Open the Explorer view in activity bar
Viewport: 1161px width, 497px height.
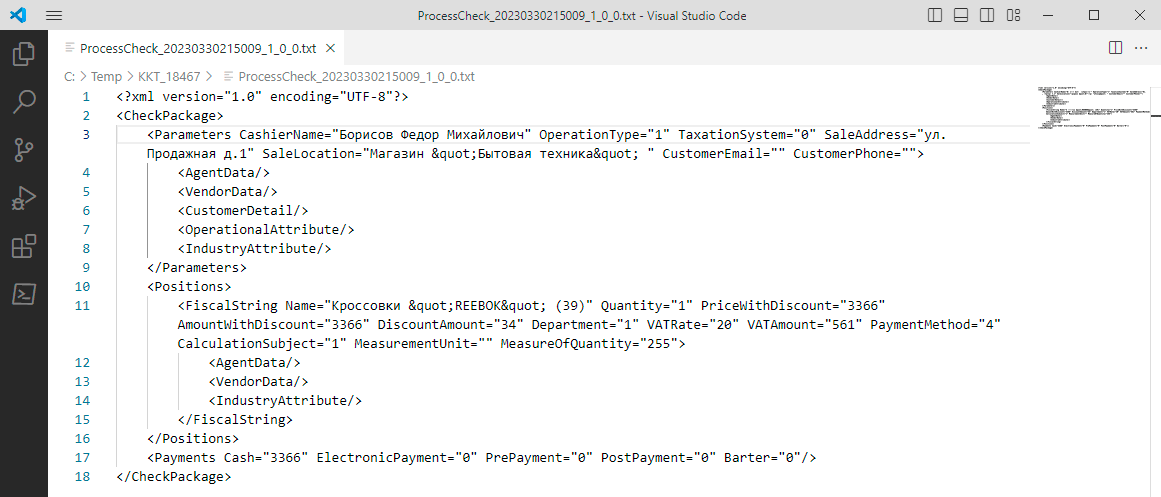tap(24, 55)
